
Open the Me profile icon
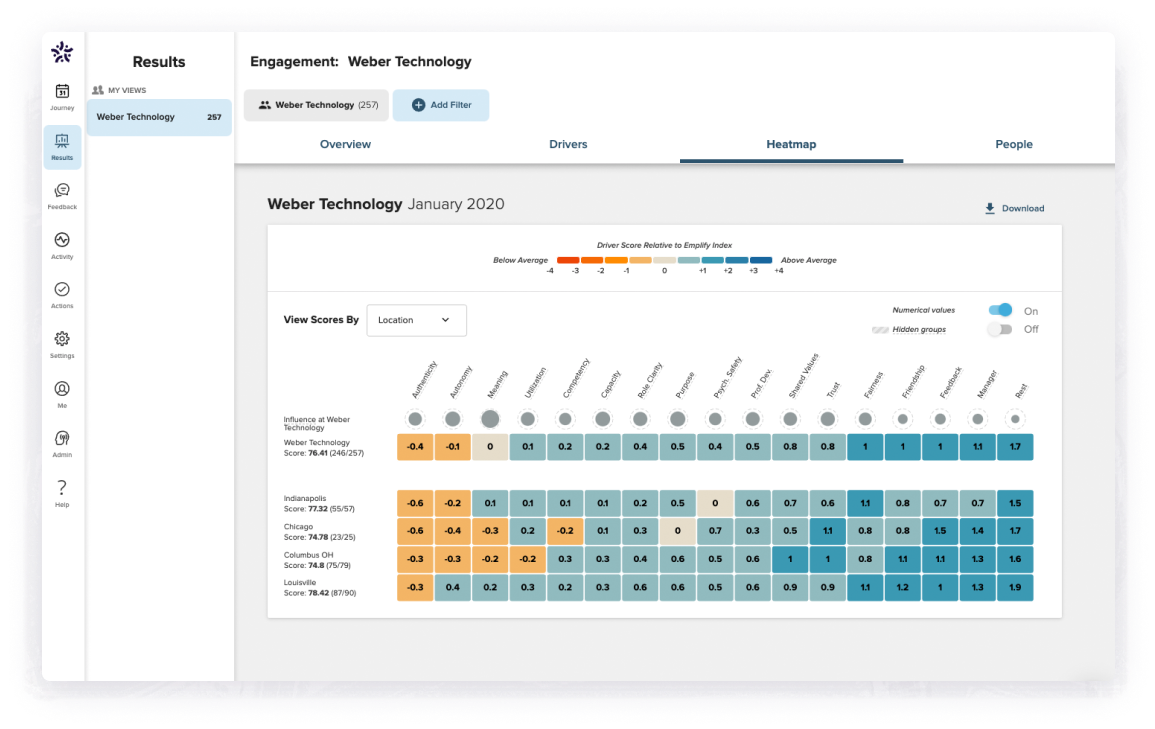click(62, 389)
